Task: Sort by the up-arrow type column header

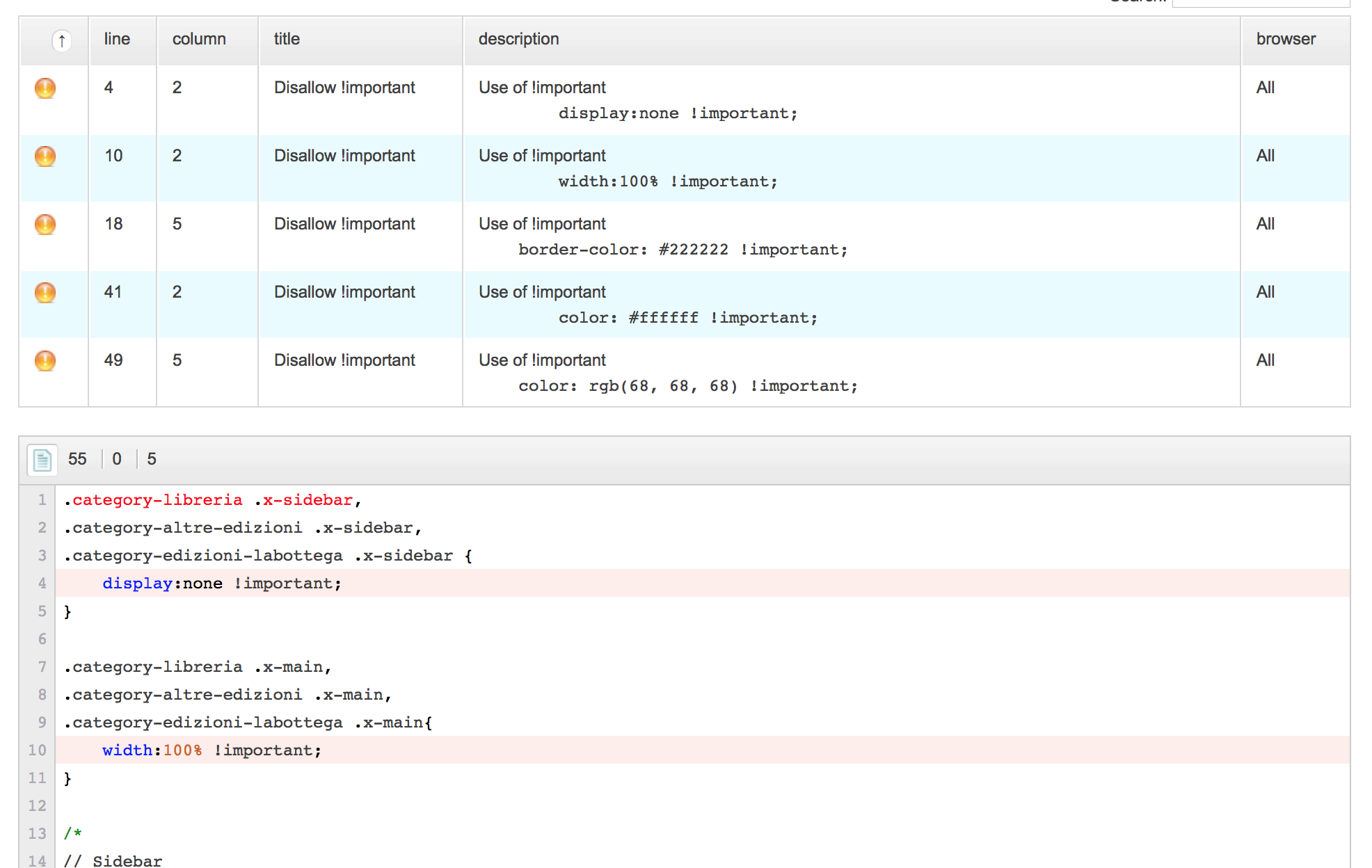Action: (x=61, y=40)
